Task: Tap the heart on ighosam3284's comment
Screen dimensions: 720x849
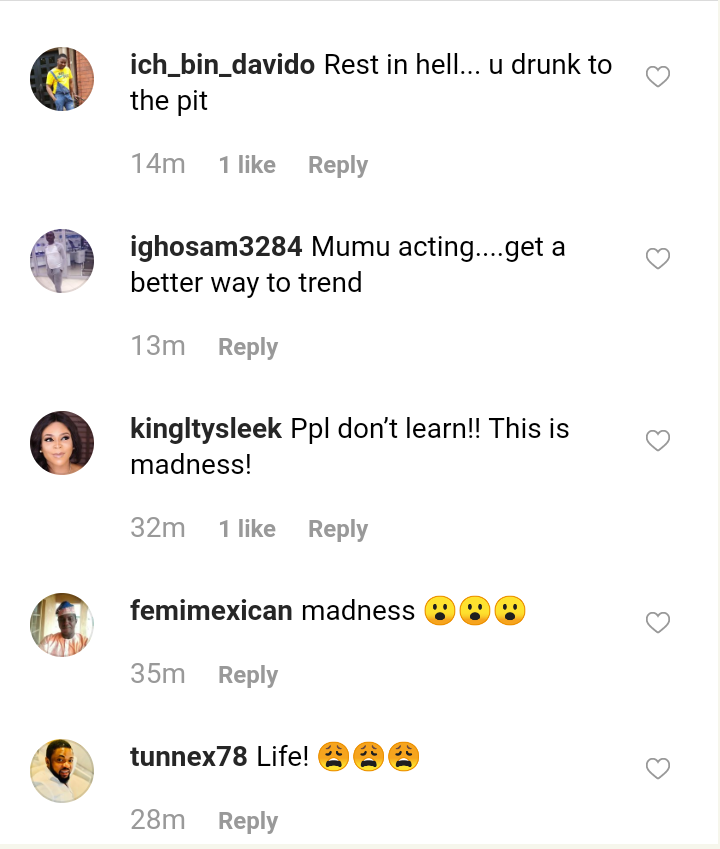Action: tap(657, 259)
